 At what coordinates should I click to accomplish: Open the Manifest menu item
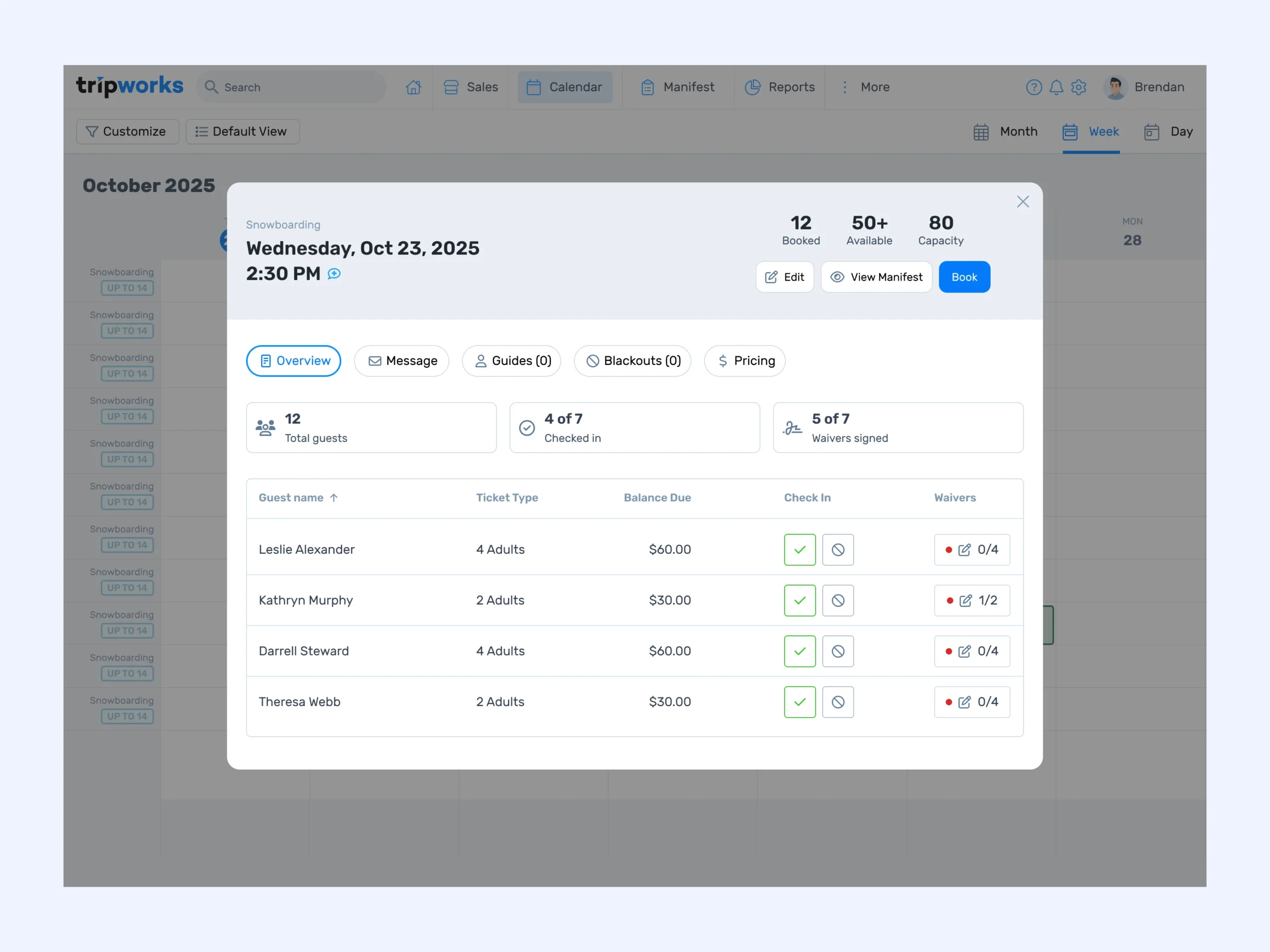click(x=678, y=87)
